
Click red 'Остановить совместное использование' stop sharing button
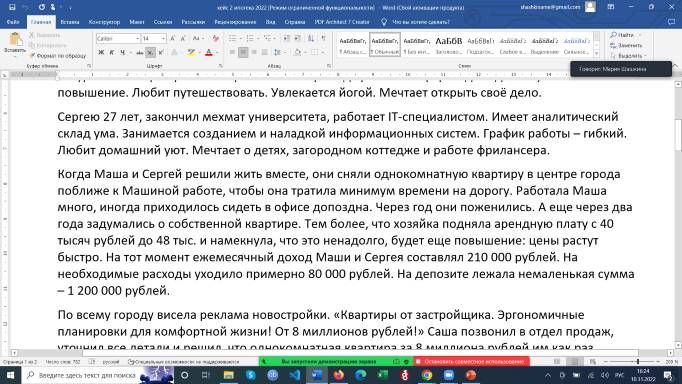[471, 361]
